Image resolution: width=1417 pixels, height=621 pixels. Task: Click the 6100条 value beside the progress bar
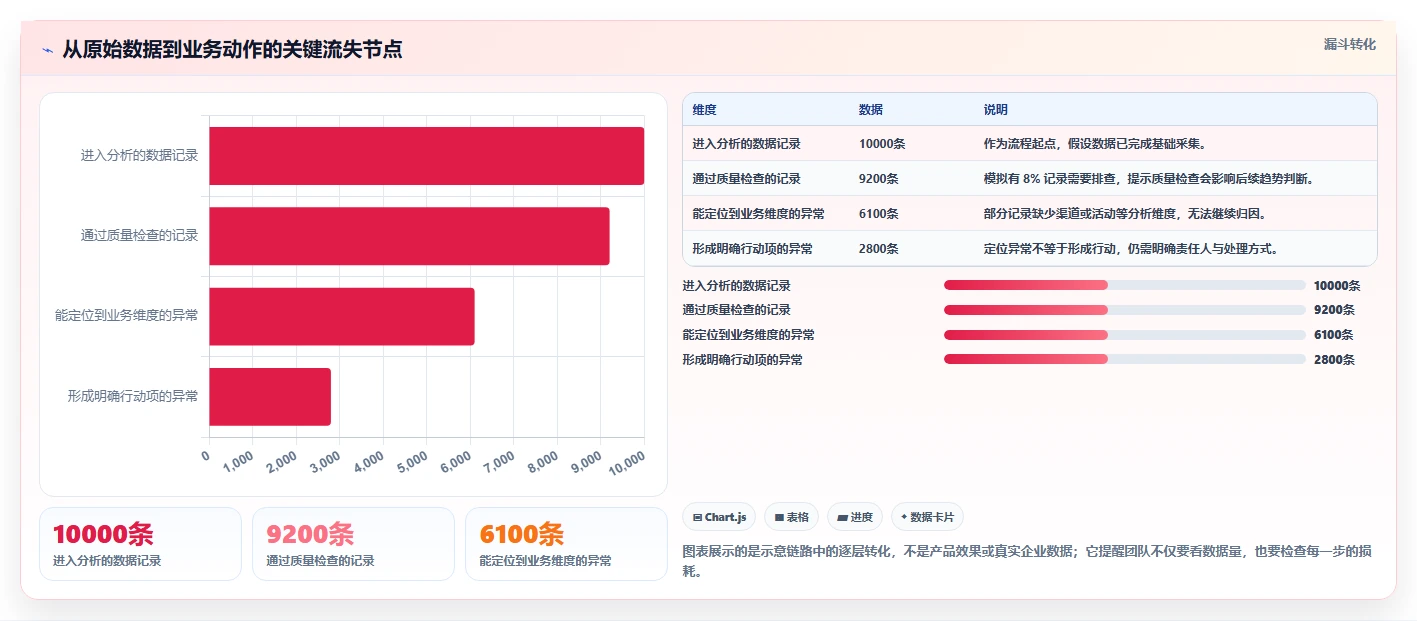1334,335
